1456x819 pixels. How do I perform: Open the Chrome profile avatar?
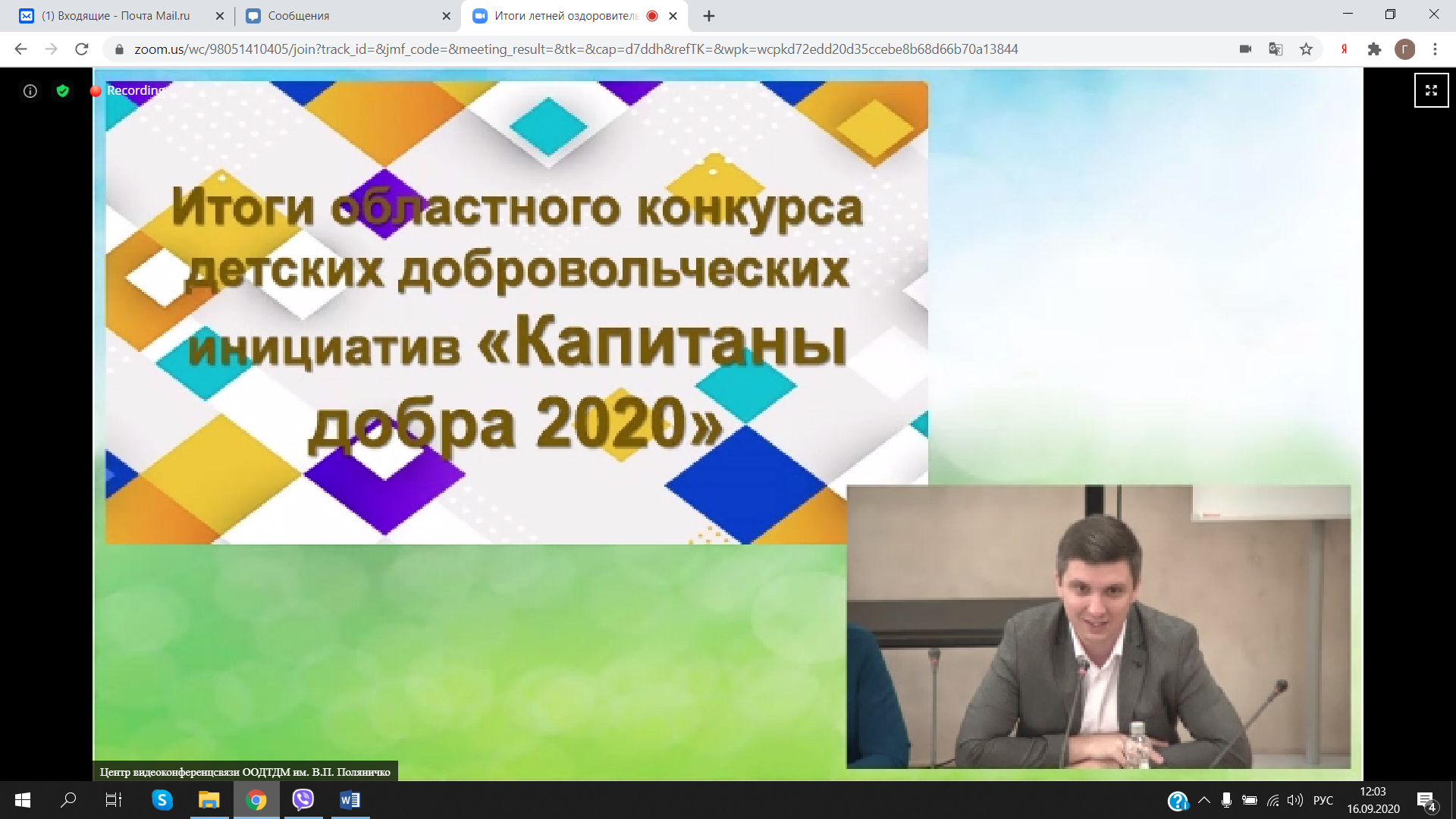point(1404,49)
